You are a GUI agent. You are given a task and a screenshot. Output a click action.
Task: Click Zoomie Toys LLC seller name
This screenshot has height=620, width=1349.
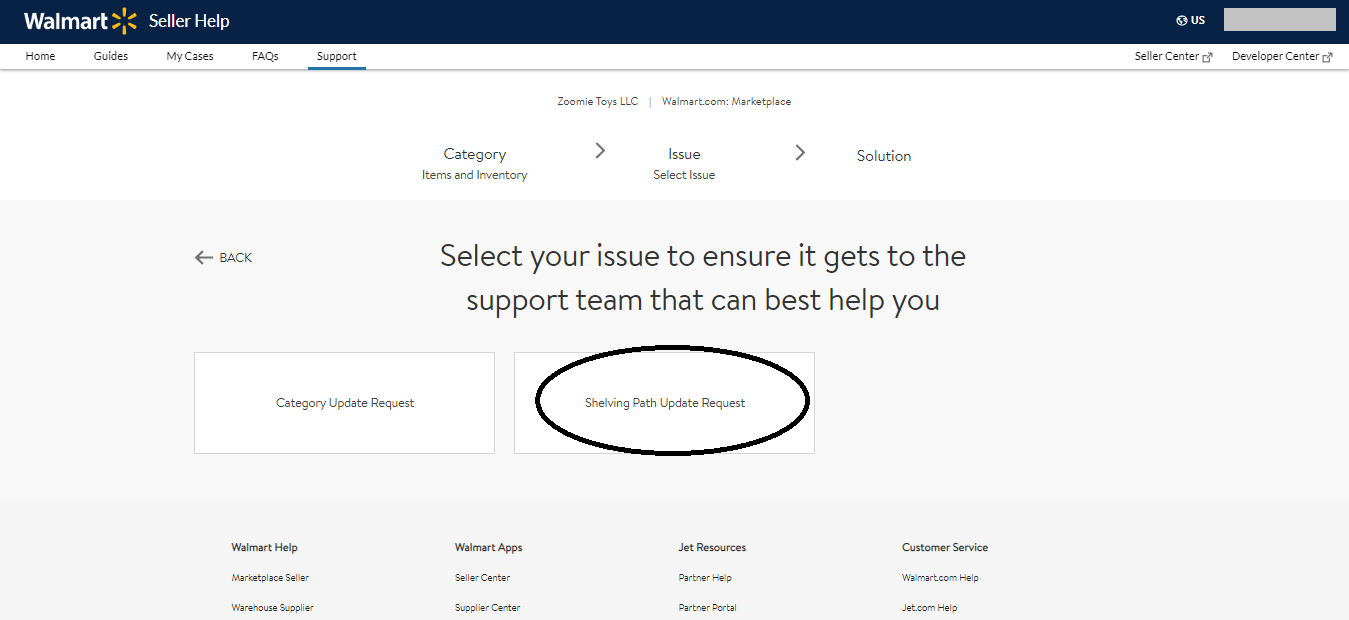pyautogui.click(x=597, y=101)
